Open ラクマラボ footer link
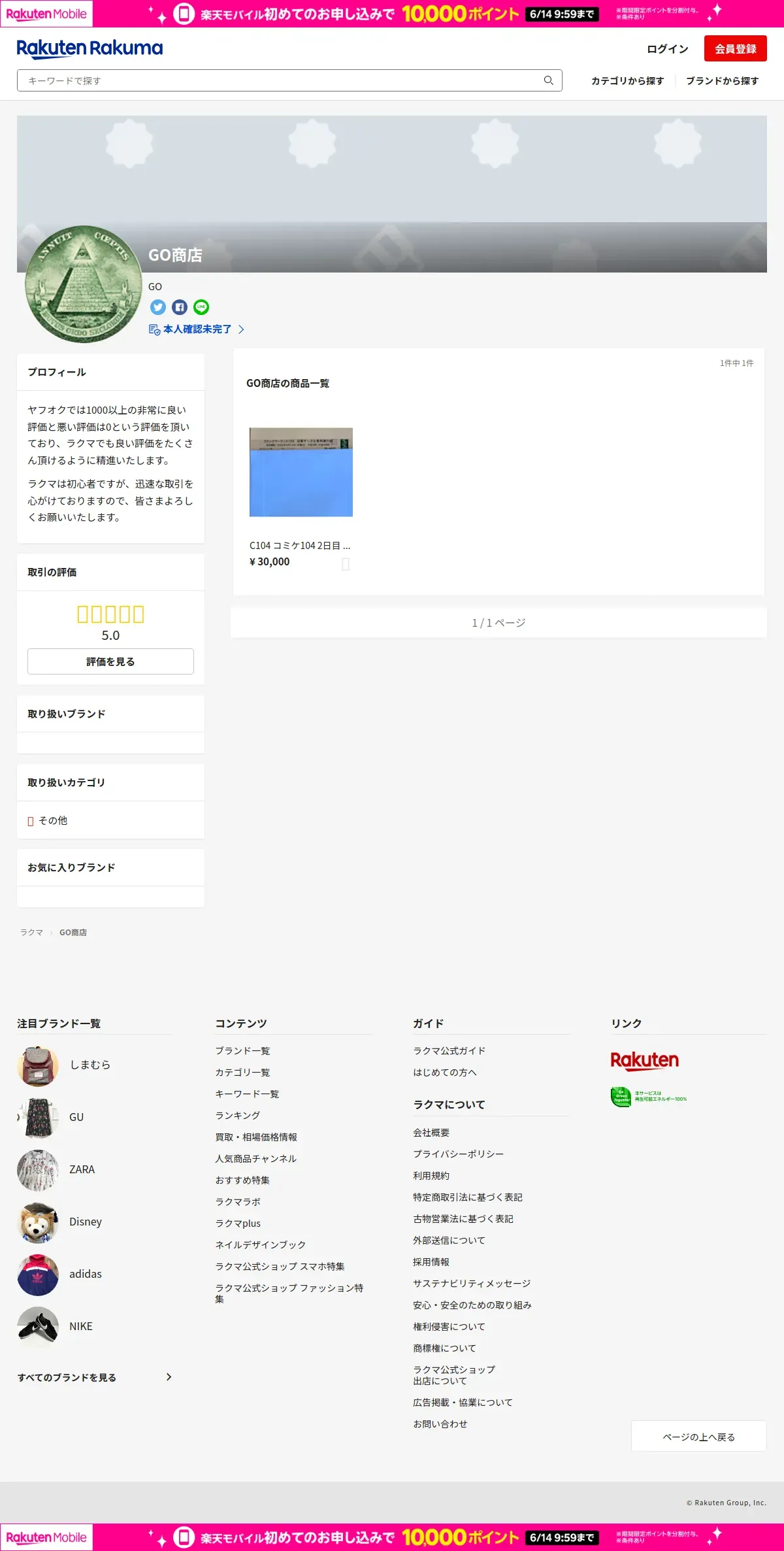Viewport: 784px width, 1551px height. click(x=238, y=1201)
